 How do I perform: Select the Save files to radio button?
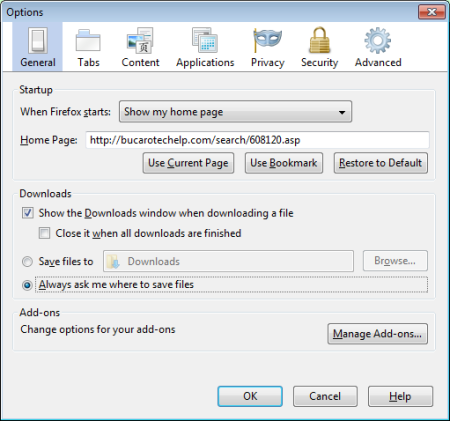27,262
